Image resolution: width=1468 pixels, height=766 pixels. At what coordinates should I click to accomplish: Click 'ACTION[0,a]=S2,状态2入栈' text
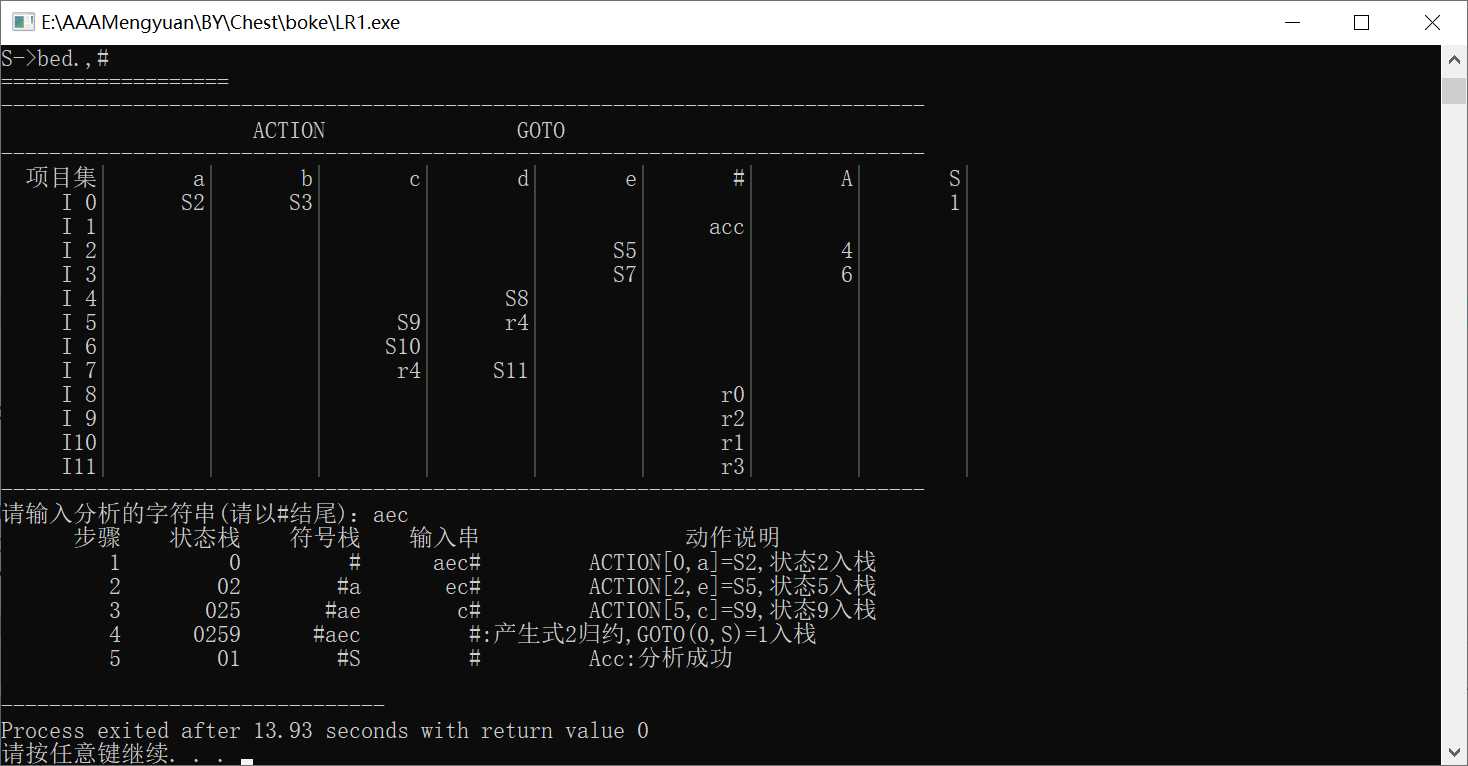pos(733,563)
